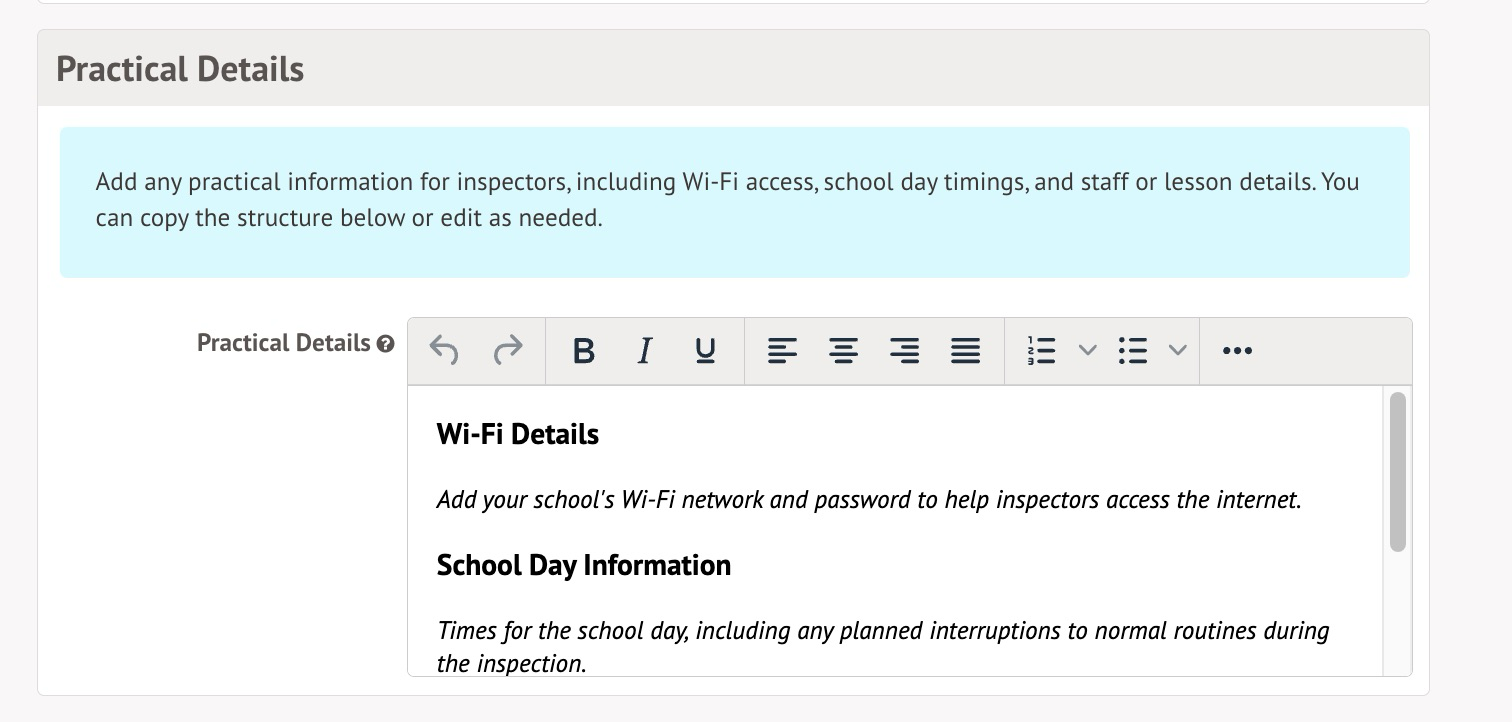Toggle Italic formatting

pos(645,351)
